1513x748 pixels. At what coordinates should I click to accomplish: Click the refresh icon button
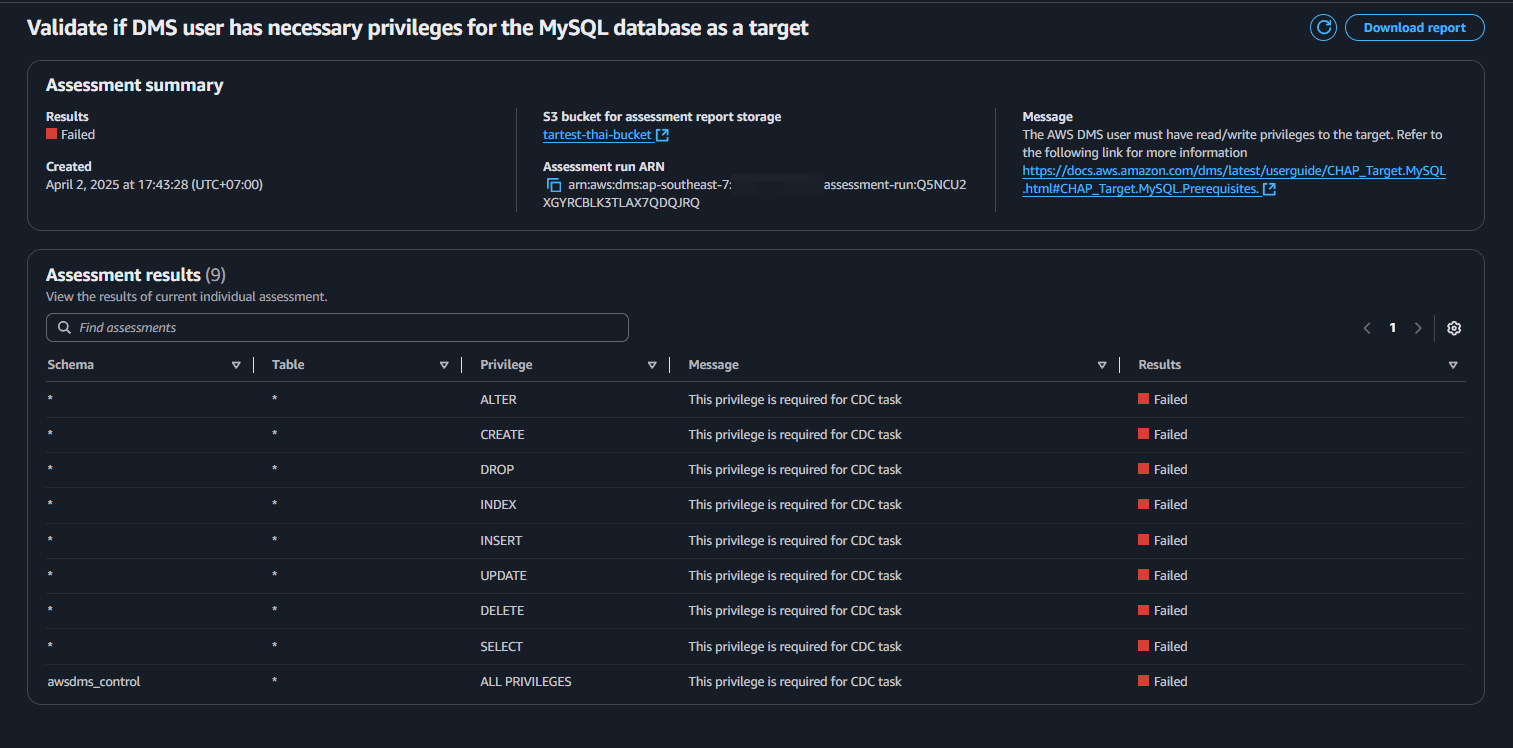1323,28
